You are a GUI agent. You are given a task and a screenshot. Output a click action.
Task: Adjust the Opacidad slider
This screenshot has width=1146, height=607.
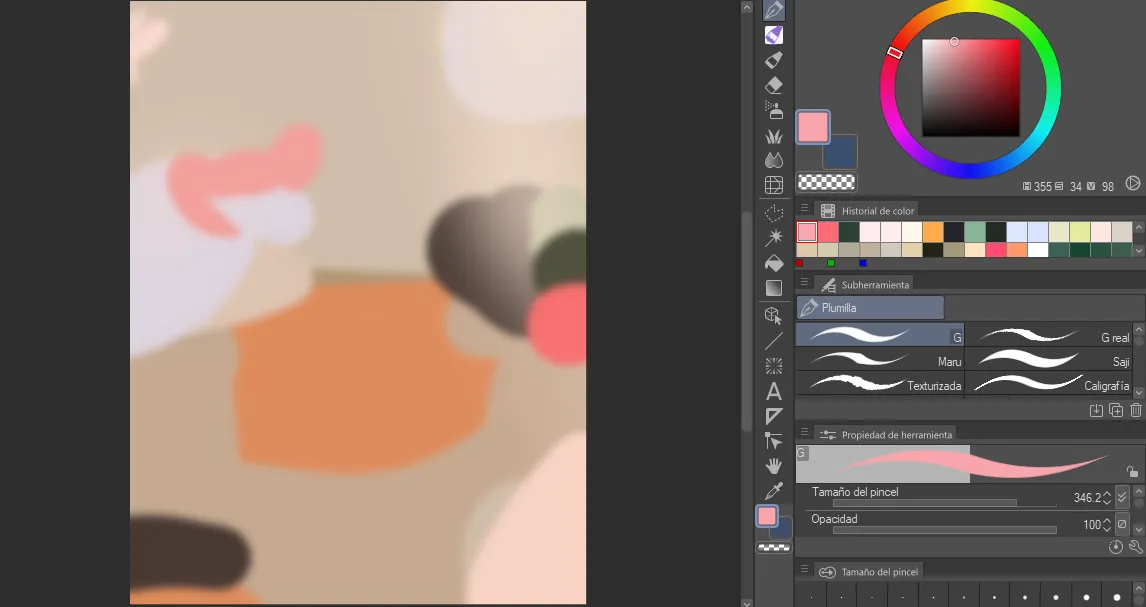[x=944, y=530]
